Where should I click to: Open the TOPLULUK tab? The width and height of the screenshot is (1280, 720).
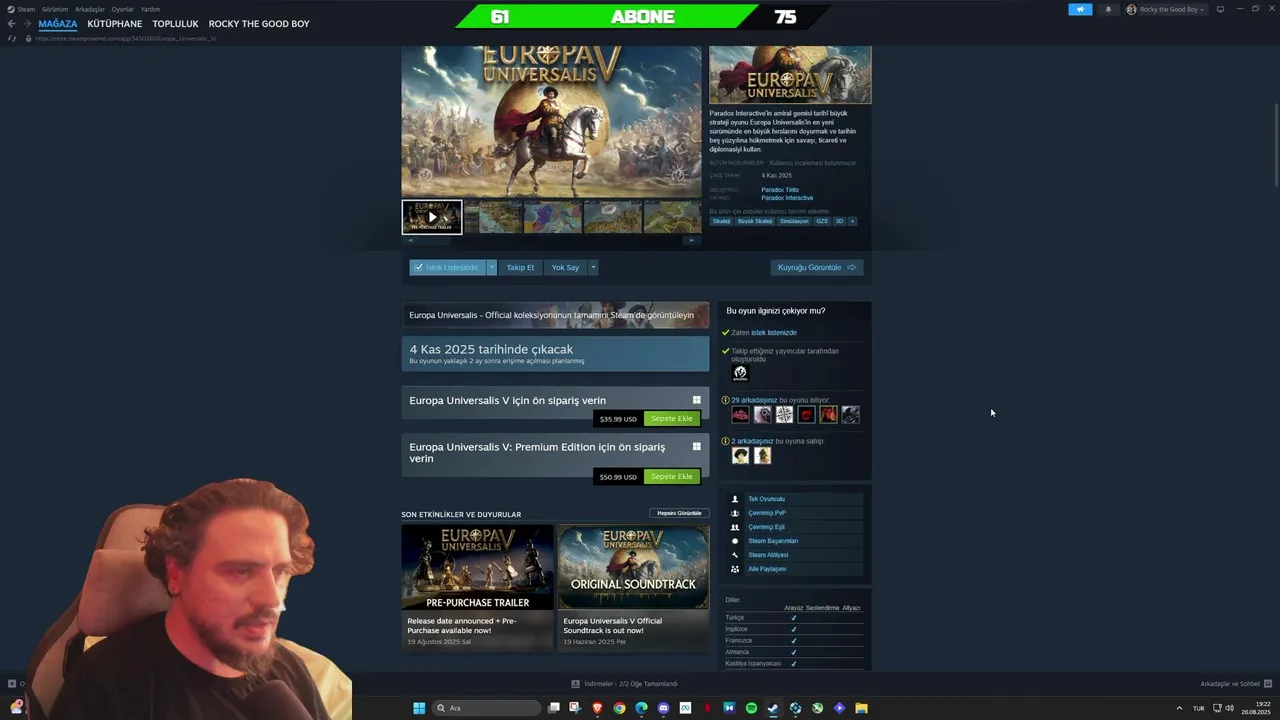[175, 24]
